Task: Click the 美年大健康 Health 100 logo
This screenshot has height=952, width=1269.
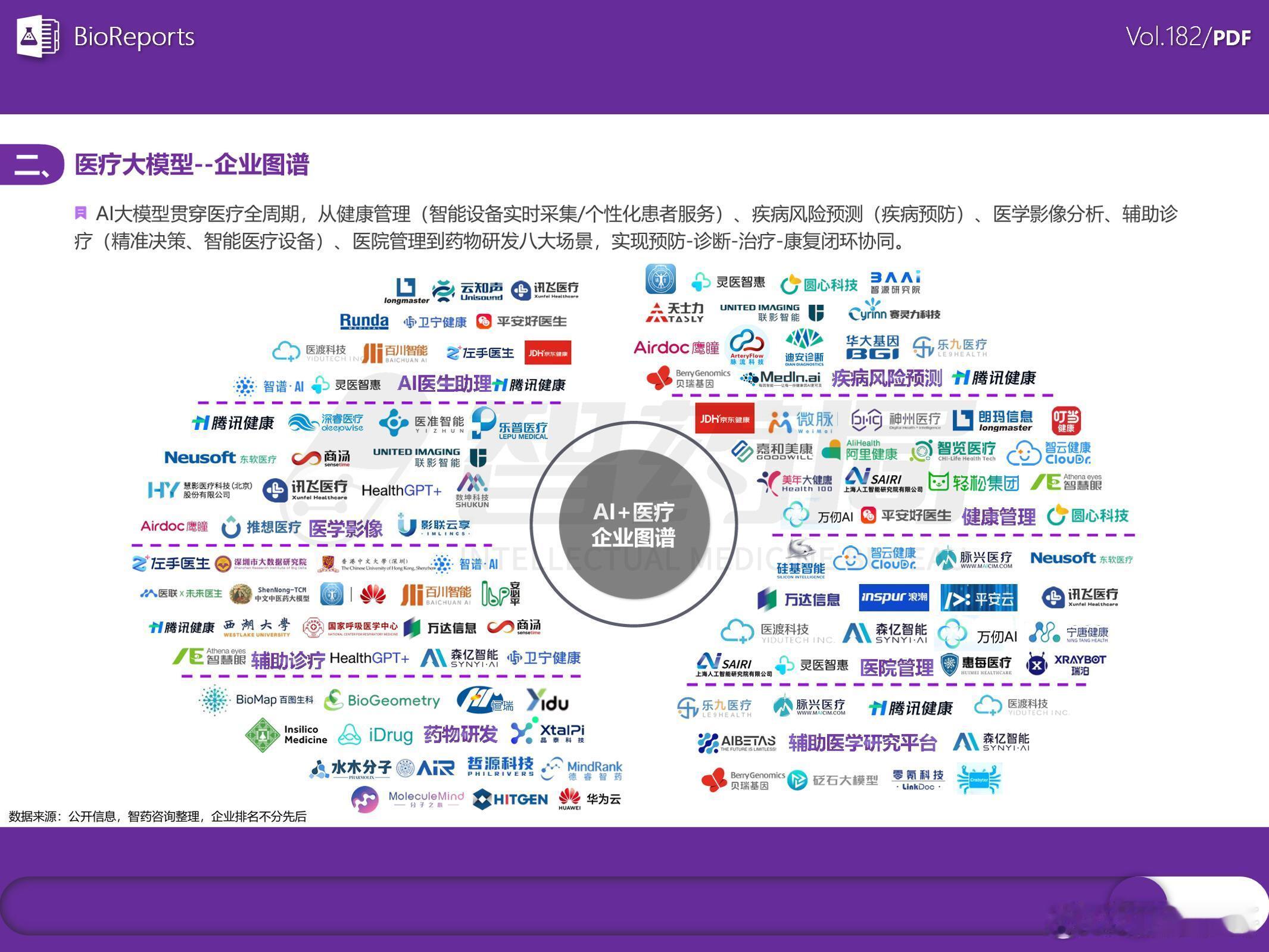Action: [x=795, y=483]
